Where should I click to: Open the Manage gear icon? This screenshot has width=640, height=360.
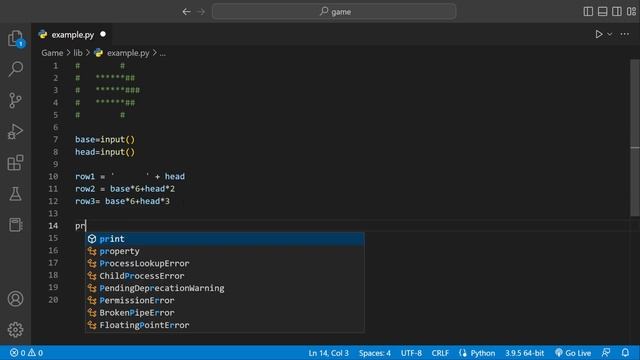click(16, 329)
